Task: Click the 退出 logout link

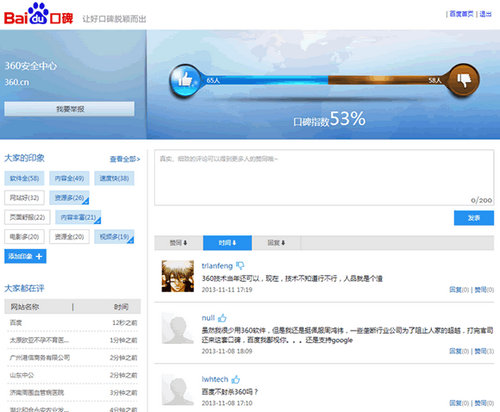Action: point(485,14)
